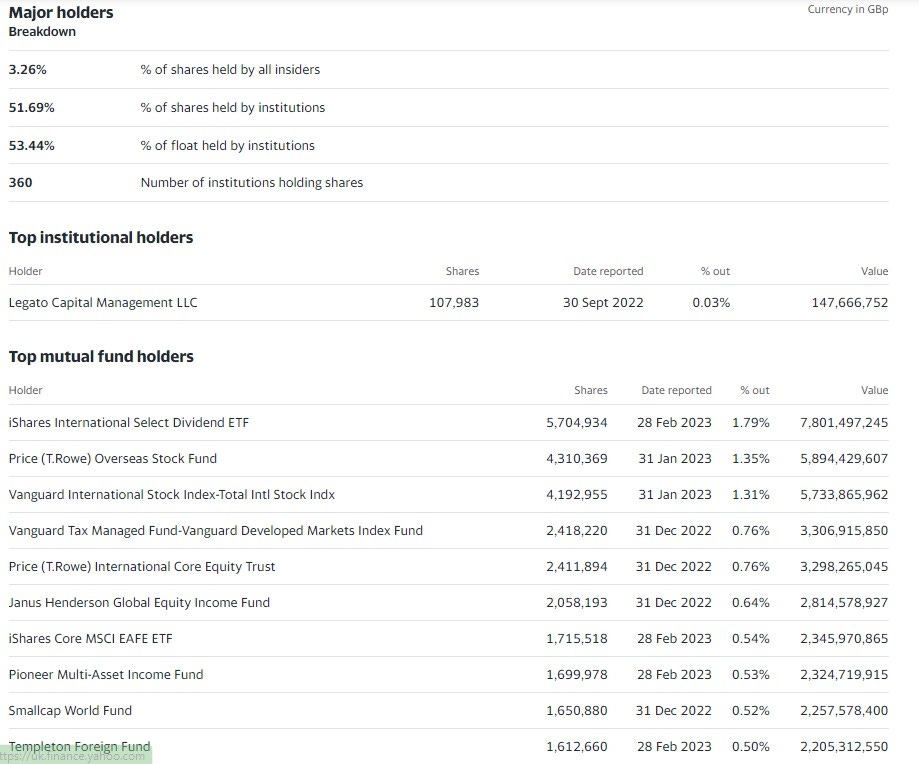The image size is (919, 764).
Task: Click the 1.35% out cell
Action: [751, 458]
